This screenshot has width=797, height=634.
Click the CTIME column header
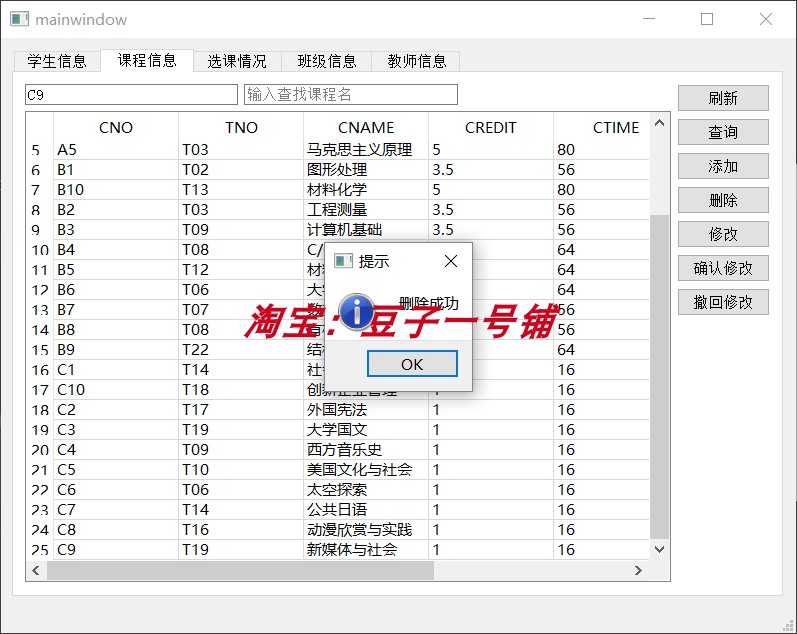click(602, 127)
